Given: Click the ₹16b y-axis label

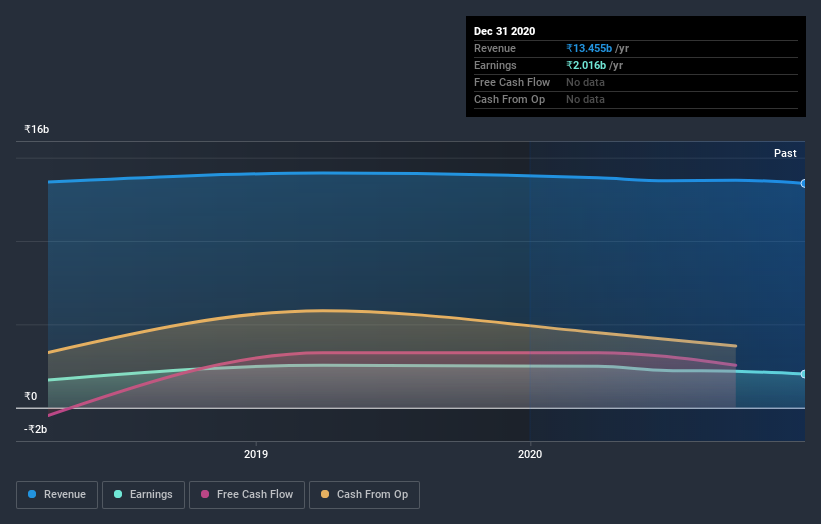Looking at the screenshot, I should coord(37,129).
